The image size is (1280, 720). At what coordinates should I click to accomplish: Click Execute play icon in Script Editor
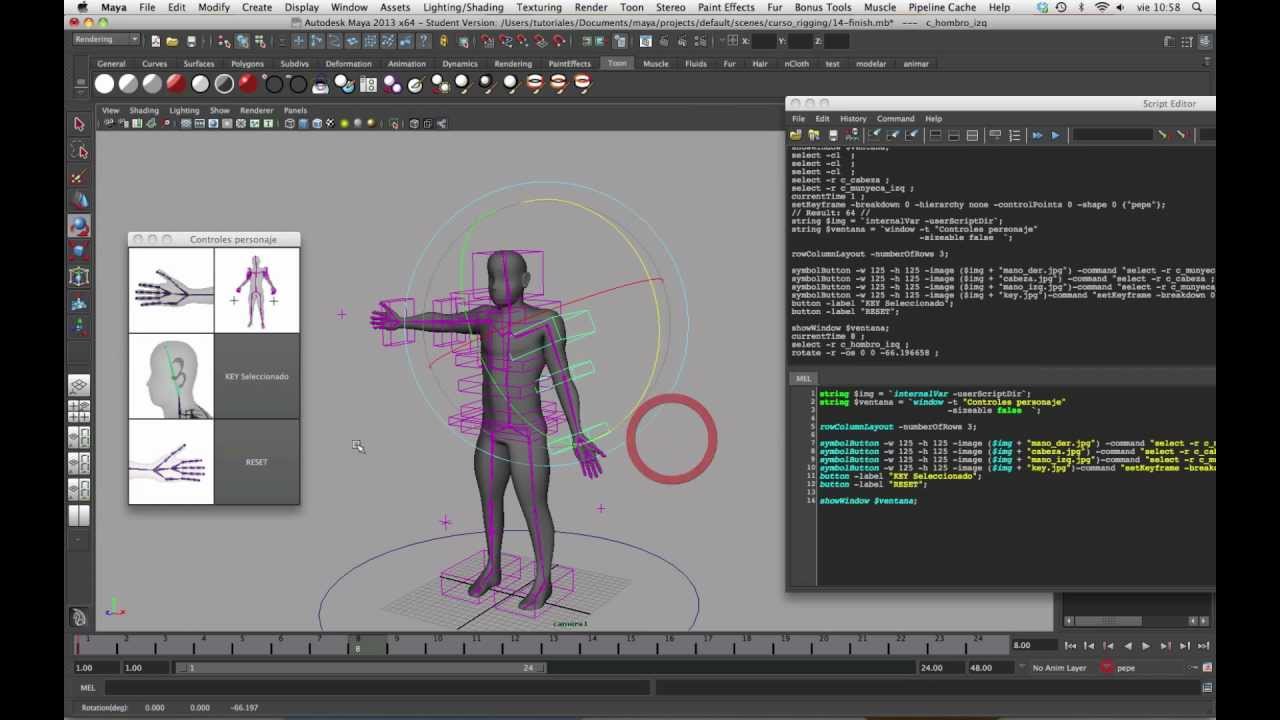point(1055,135)
